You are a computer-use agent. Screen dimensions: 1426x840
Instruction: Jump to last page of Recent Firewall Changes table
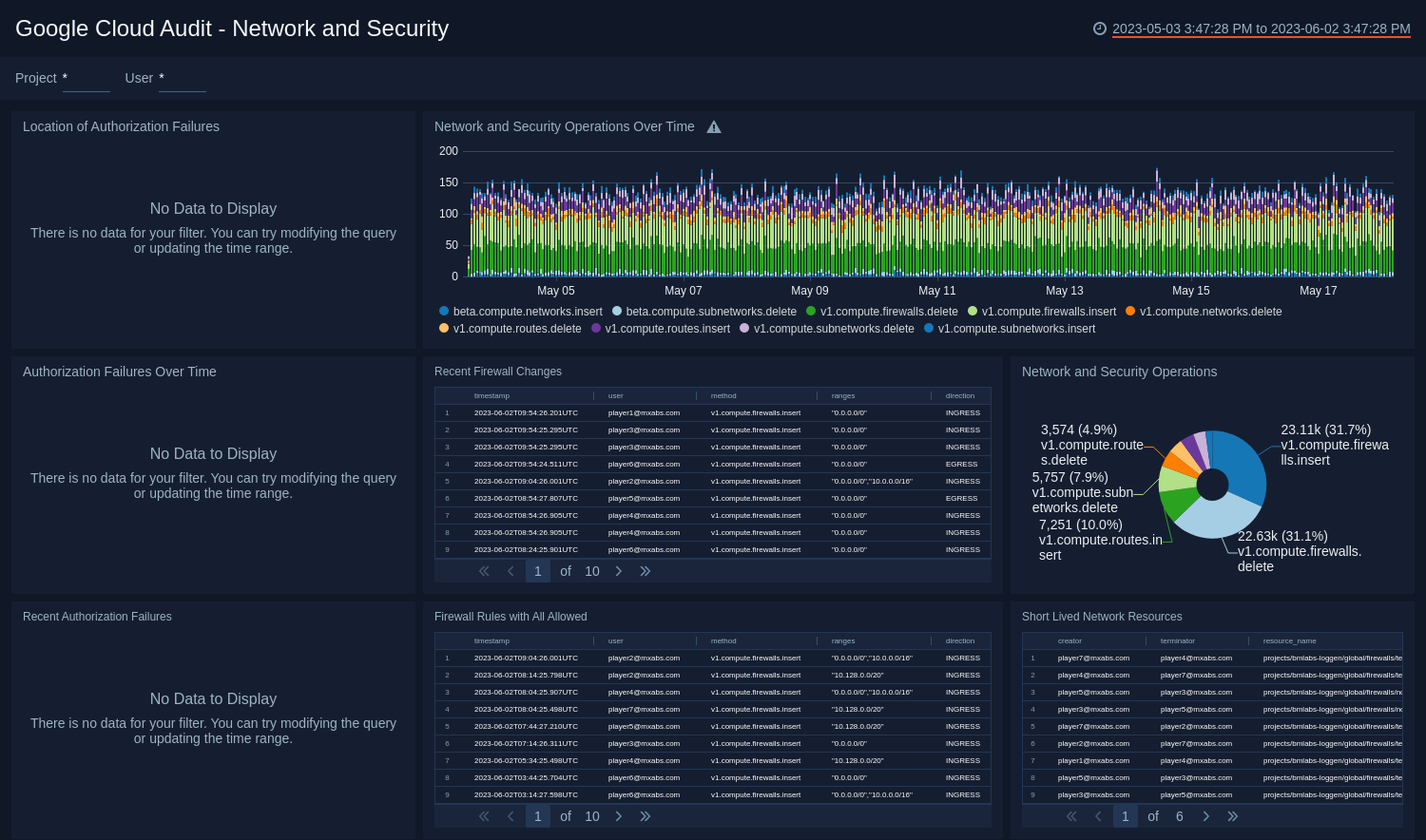(x=646, y=571)
